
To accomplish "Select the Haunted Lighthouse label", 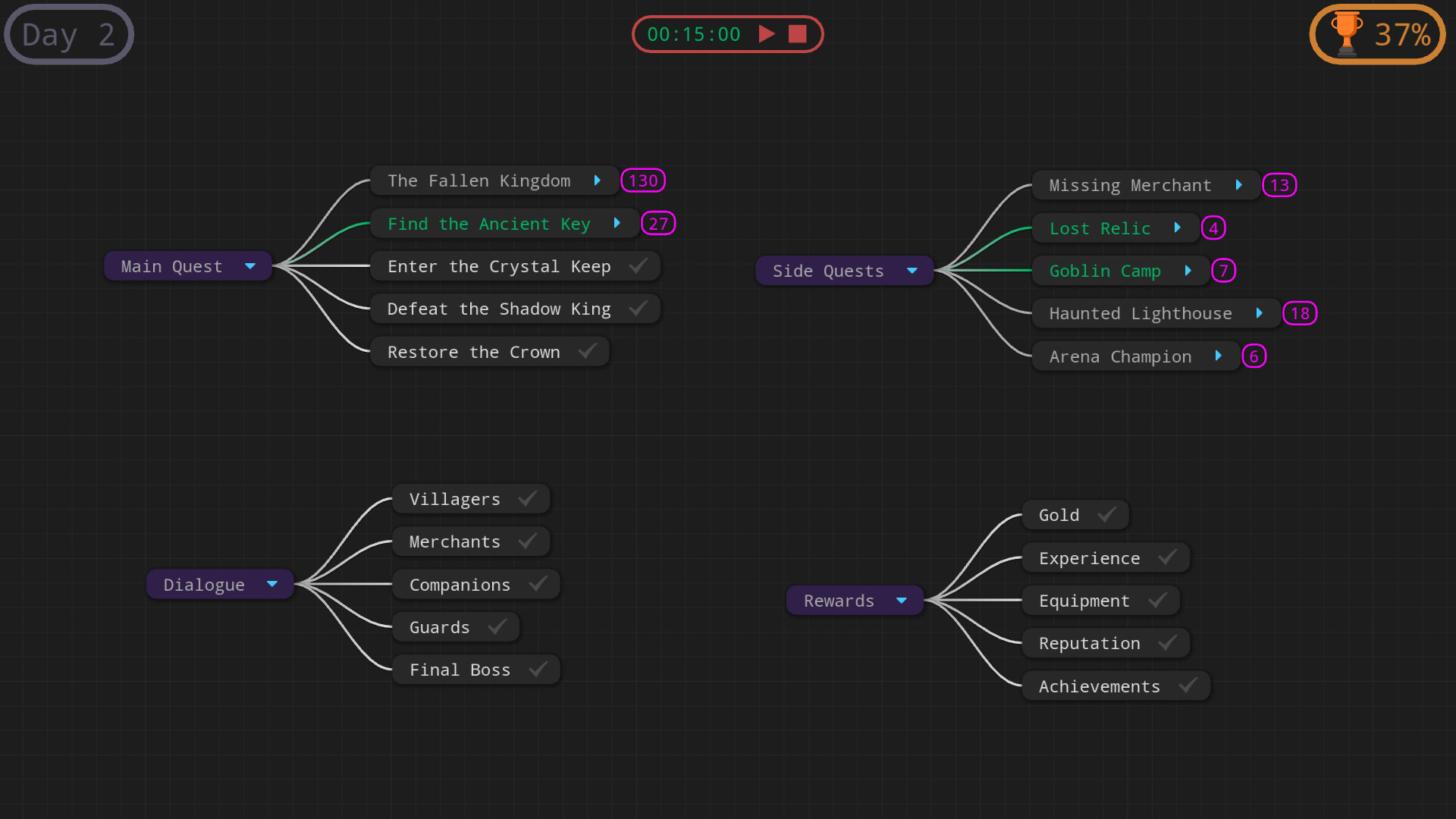I will click(x=1141, y=313).
